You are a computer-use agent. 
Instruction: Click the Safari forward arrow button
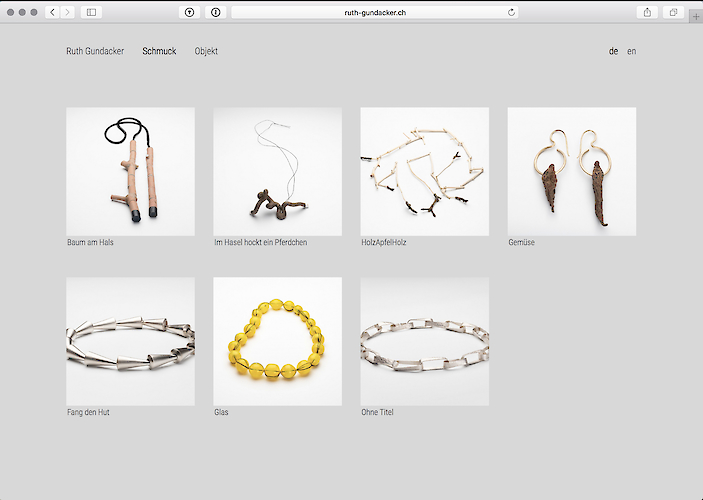67,12
